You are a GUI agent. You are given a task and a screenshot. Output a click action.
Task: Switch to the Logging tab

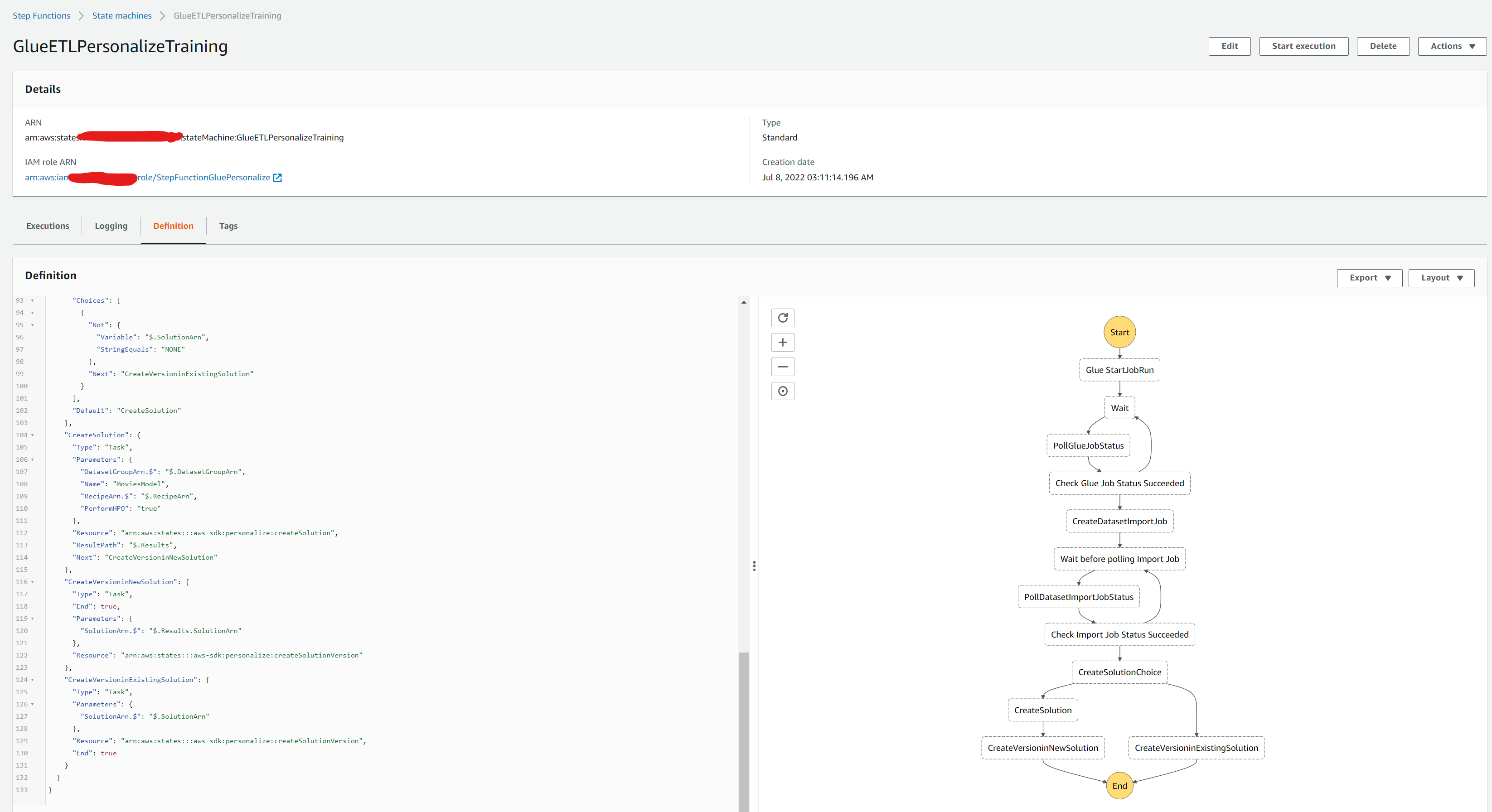pyautogui.click(x=111, y=226)
